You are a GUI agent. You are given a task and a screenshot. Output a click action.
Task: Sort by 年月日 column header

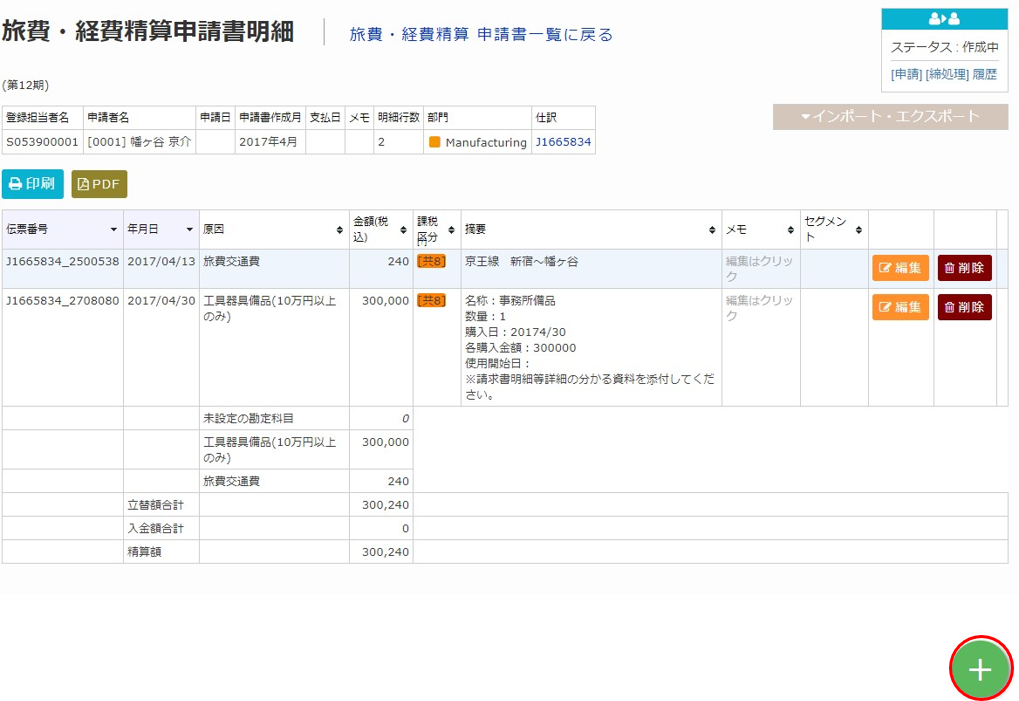pos(160,229)
